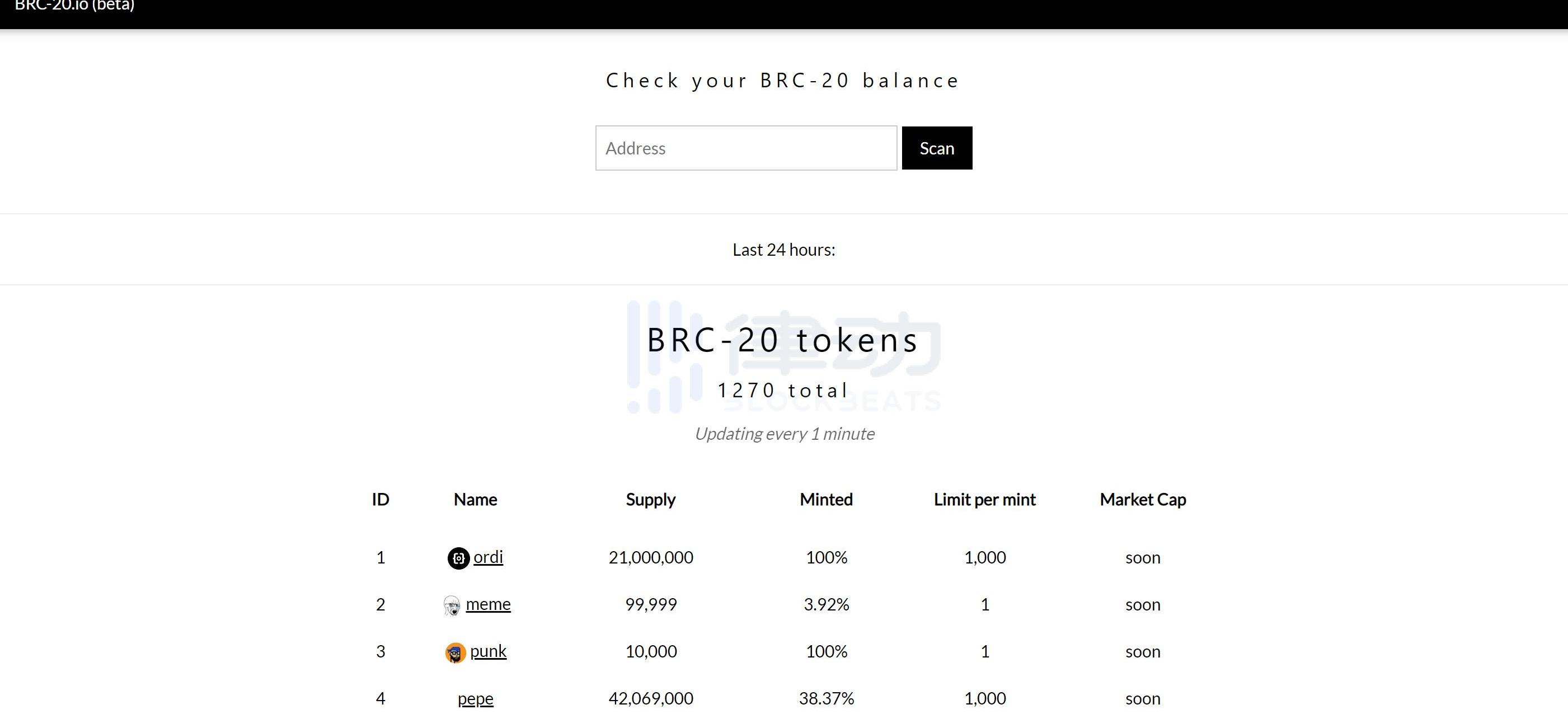
Task: Click the Last 24 hours label
Action: pos(783,250)
